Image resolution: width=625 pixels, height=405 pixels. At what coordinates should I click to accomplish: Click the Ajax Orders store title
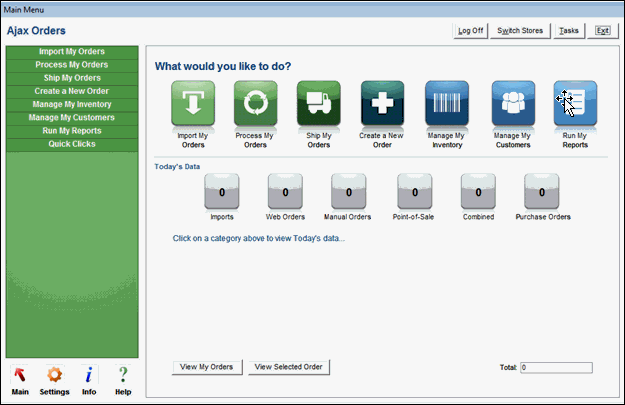click(36, 31)
